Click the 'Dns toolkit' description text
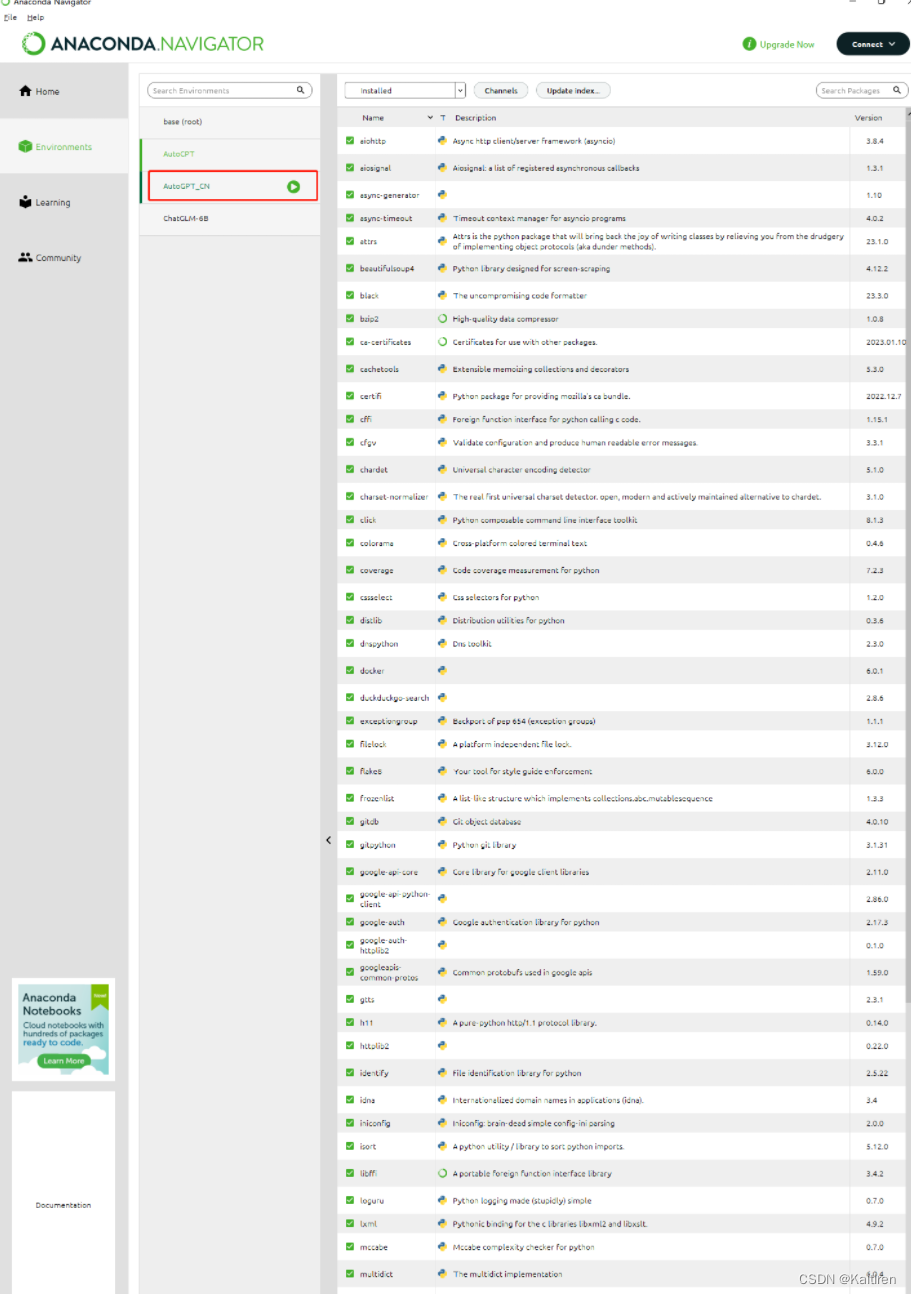The image size is (911, 1294). [472, 644]
